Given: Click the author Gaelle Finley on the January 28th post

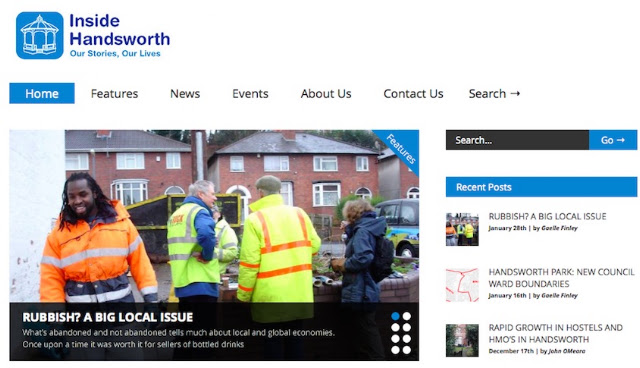Looking at the screenshot, I should point(559,228).
